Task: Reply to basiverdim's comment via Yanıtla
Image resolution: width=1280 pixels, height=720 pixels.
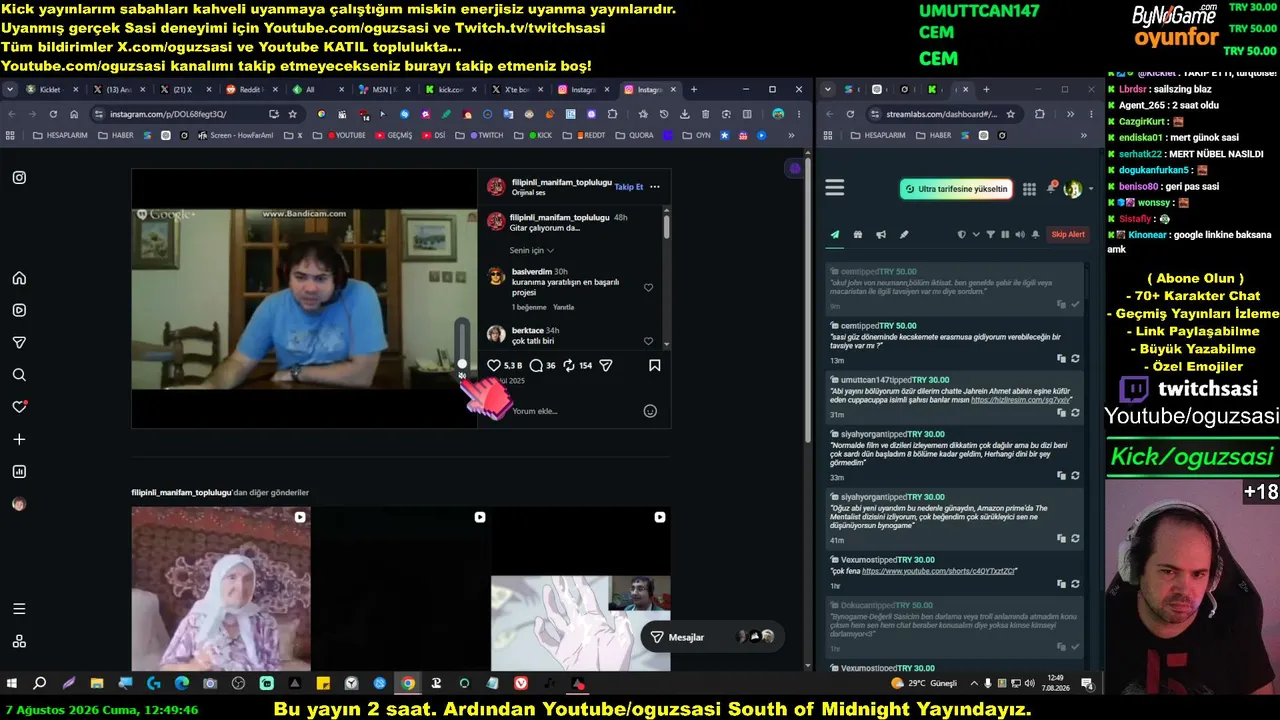Action: pyautogui.click(x=563, y=307)
